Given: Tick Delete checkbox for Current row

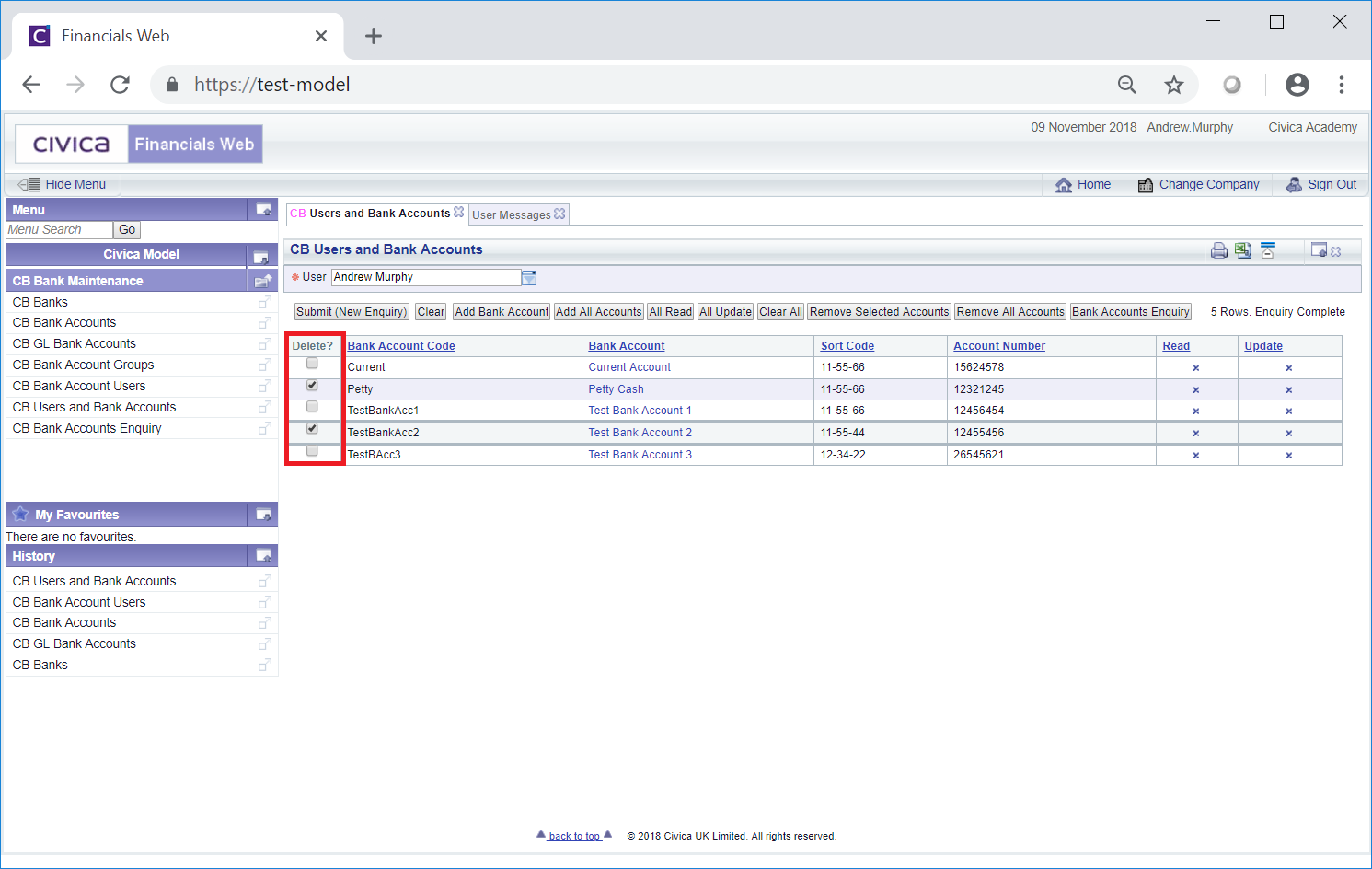Looking at the screenshot, I should coord(312,364).
